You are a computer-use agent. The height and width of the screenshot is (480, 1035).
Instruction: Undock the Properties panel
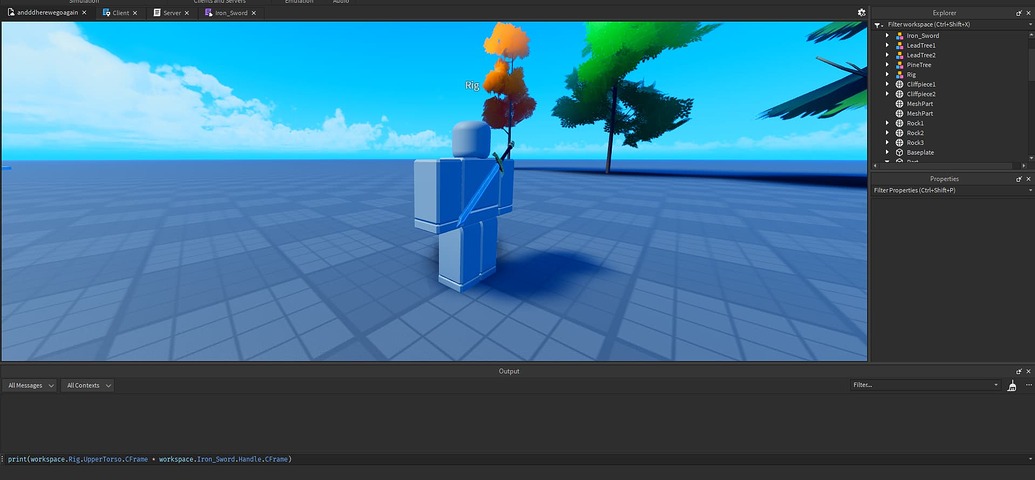click(x=1019, y=179)
